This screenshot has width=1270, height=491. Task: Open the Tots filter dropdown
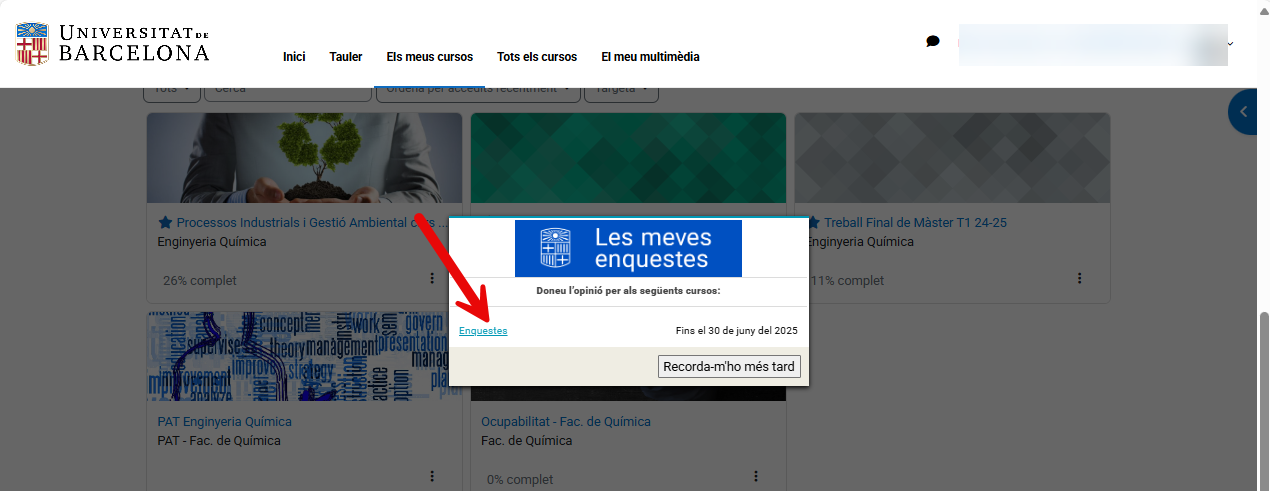coord(171,89)
